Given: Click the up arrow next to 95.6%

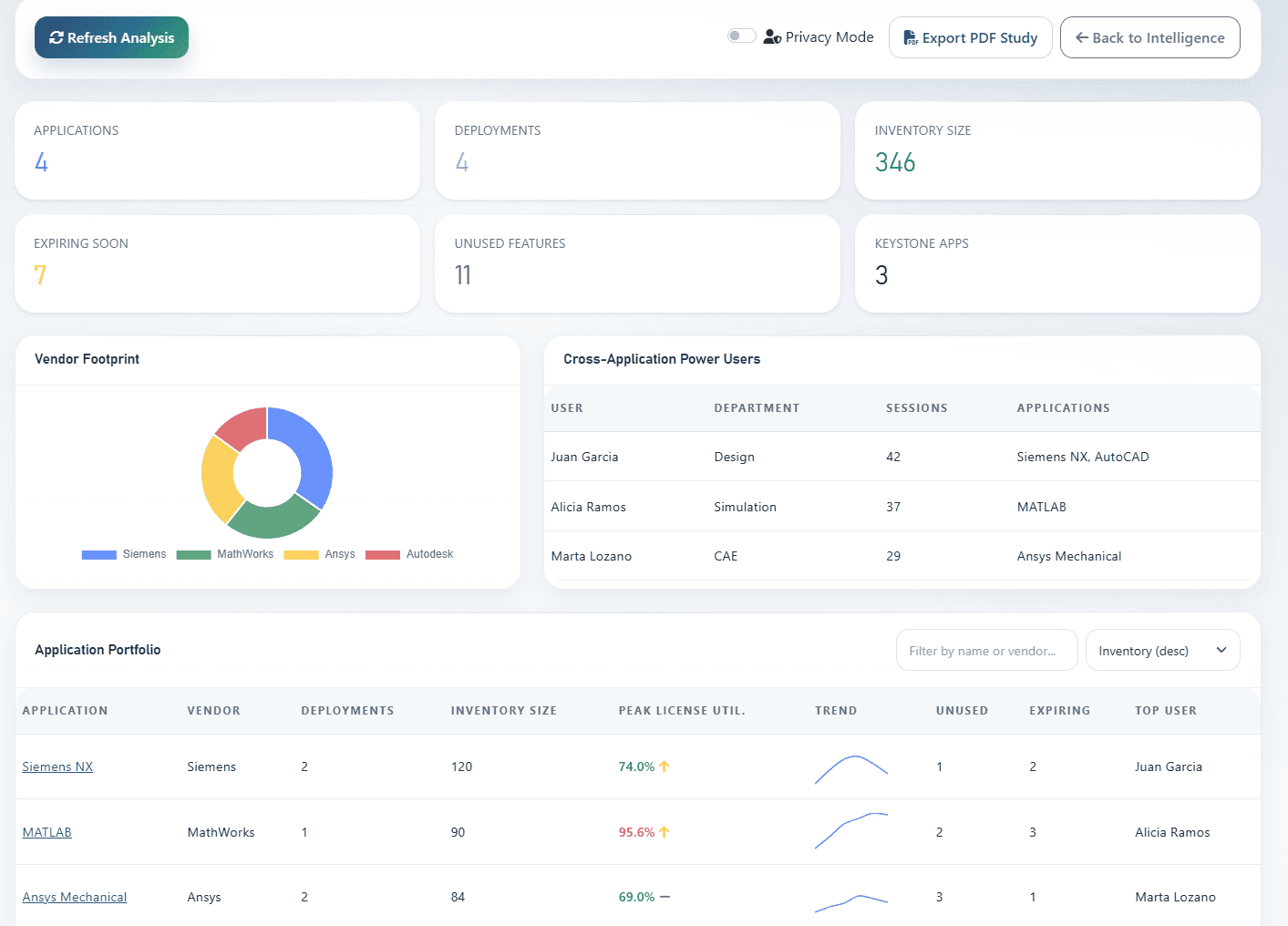Looking at the screenshot, I should pos(664,832).
